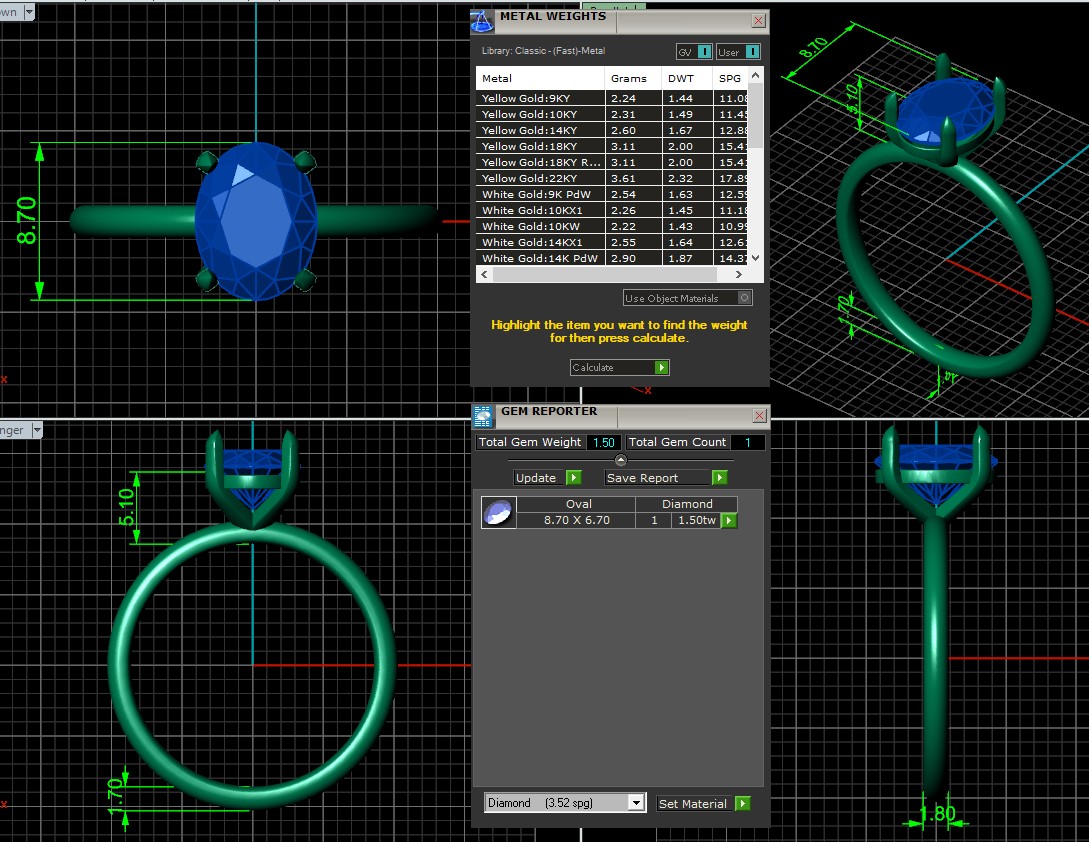Click the green arrow beside Update
This screenshot has height=842, width=1089.
[x=573, y=478]
